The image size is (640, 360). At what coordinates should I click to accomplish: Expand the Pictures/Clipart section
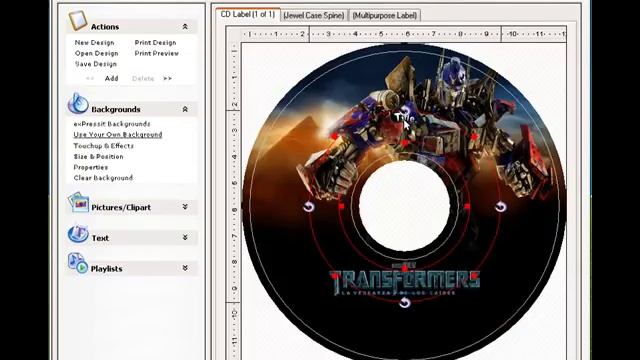(185, 207)
